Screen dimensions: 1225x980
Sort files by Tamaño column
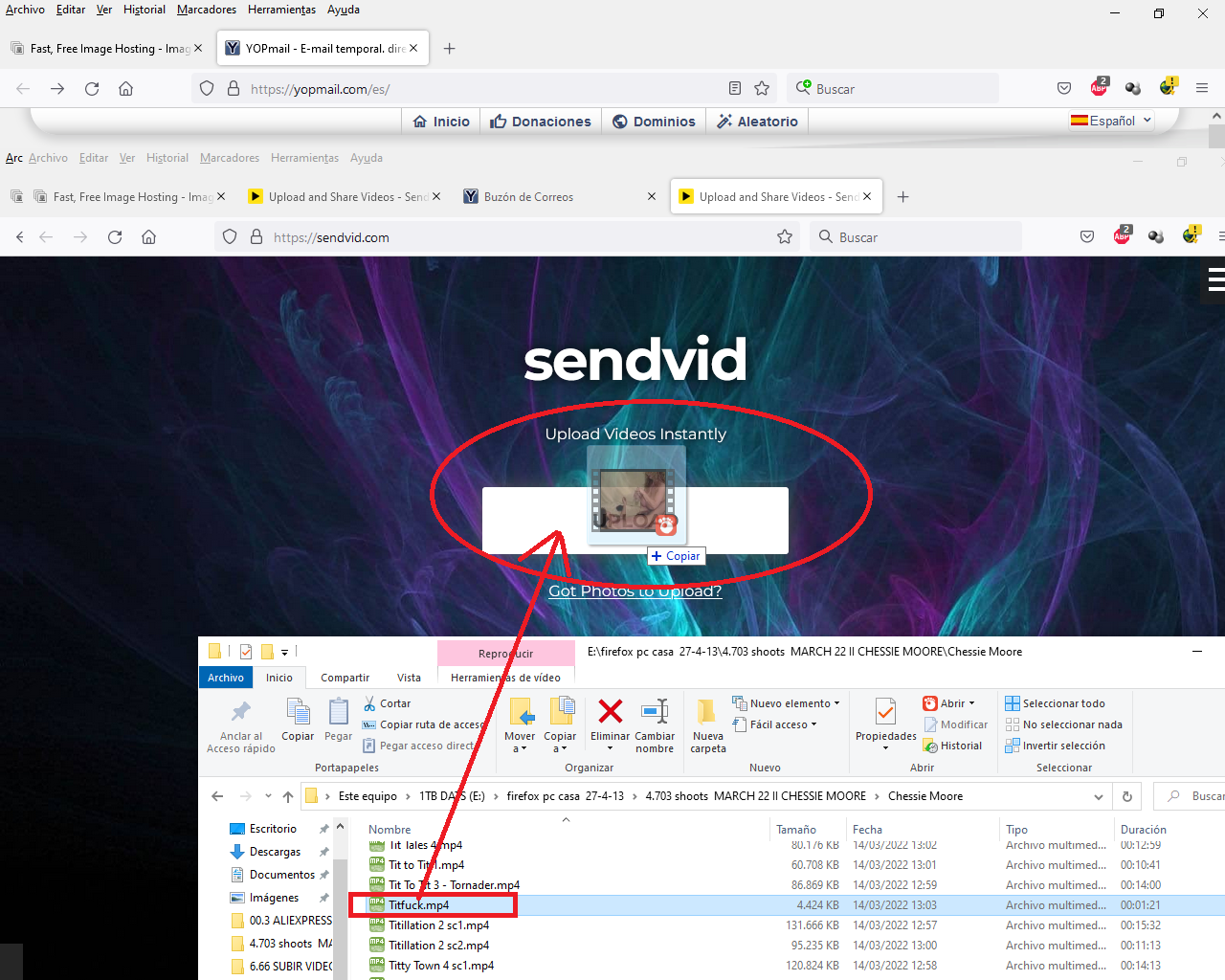click(808, 830)
